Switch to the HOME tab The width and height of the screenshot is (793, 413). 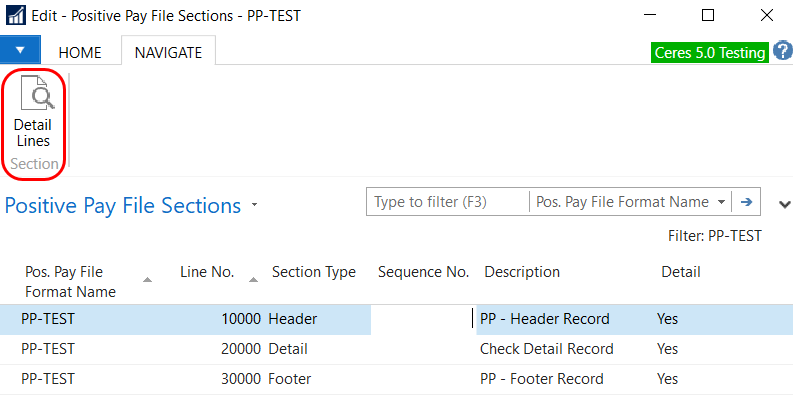pyautogui.click(x=80, y=53)
